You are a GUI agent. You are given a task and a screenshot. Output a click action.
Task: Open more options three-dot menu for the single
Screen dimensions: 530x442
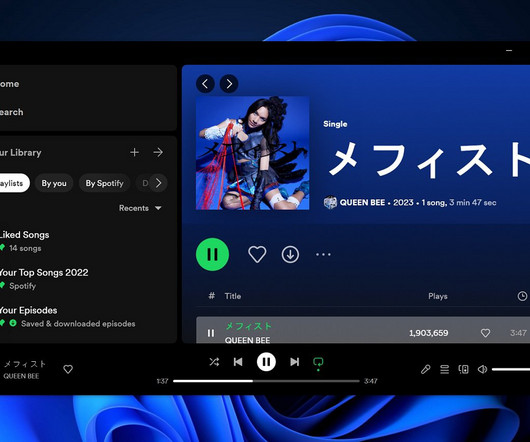click(x=323, y=254)
